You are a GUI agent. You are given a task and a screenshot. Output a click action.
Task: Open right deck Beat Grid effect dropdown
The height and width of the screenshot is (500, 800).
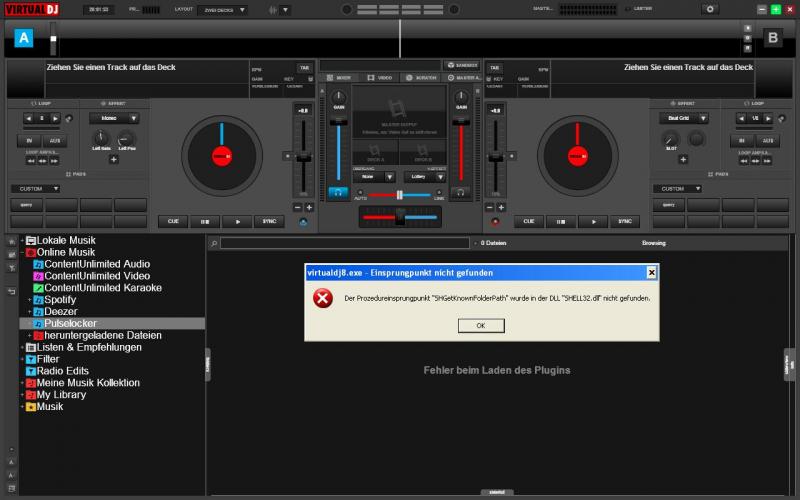684,118
